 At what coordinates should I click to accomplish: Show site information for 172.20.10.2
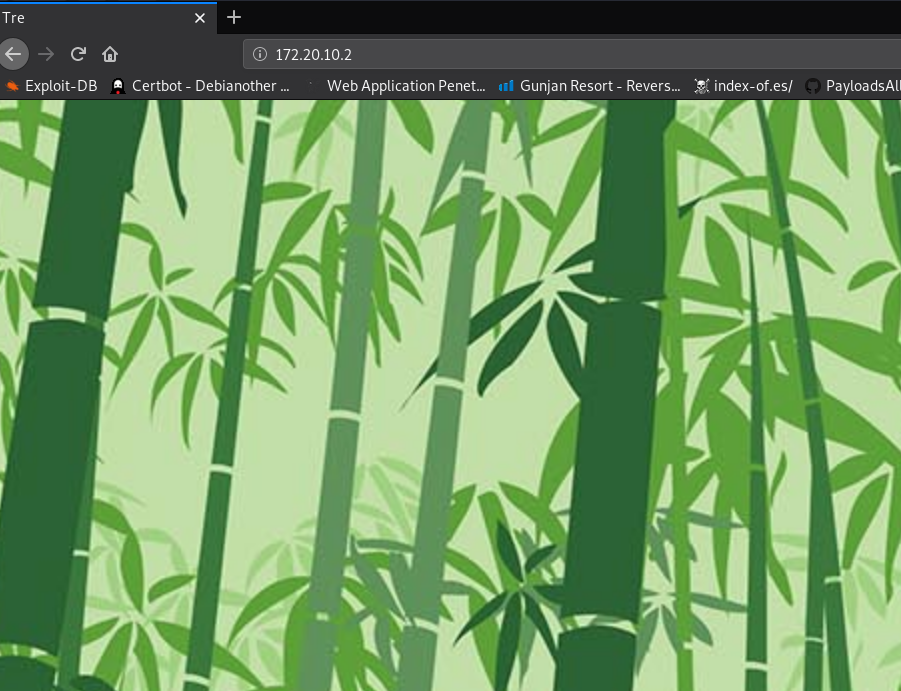coord(260,54)
